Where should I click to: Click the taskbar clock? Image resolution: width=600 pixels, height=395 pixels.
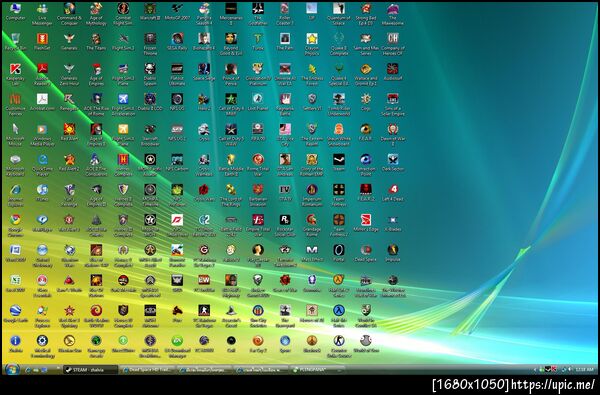[585, 370]
